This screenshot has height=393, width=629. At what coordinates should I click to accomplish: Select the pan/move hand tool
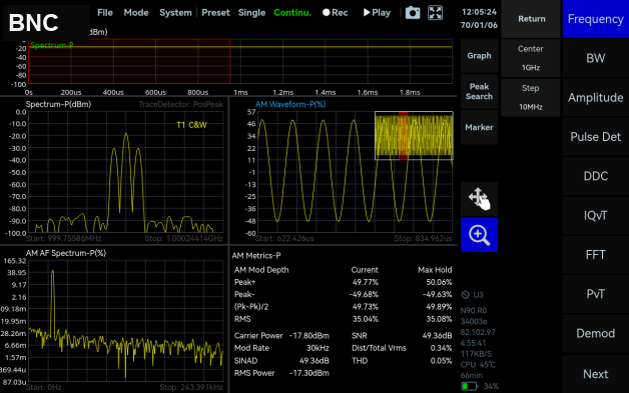[x=479, y=199]
